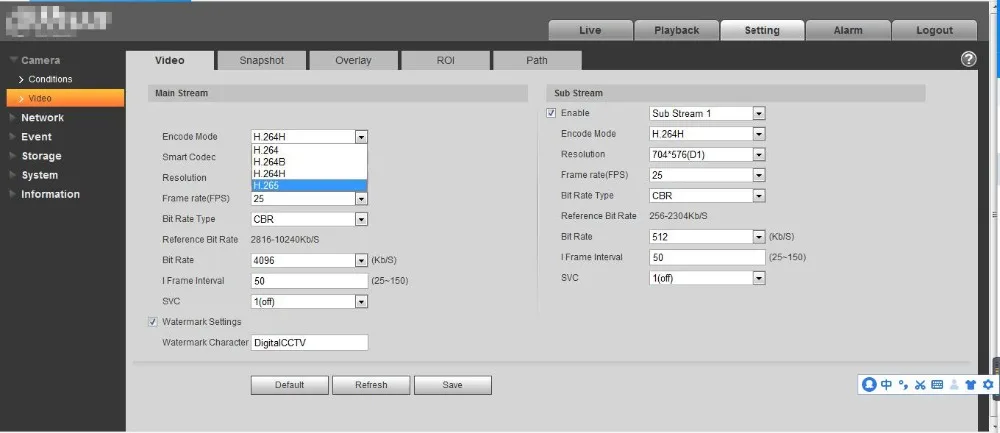
Task: Open Sub Stream Encode Mode dropdown
Action: [x=758, y=134]
